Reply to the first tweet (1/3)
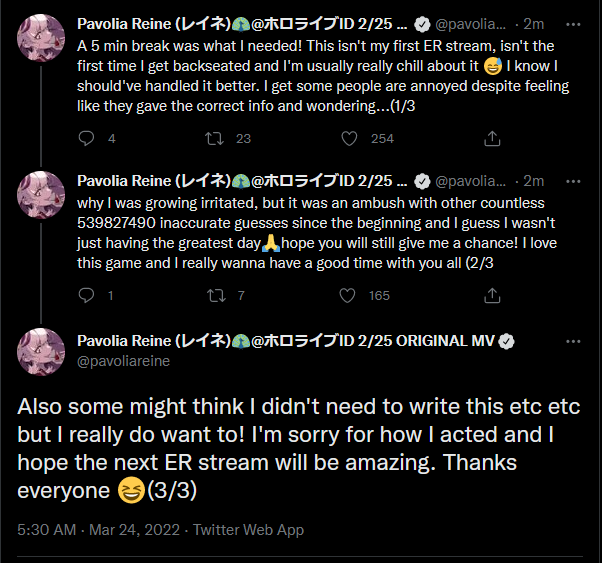Screen dimensions: 602x563 86,140
